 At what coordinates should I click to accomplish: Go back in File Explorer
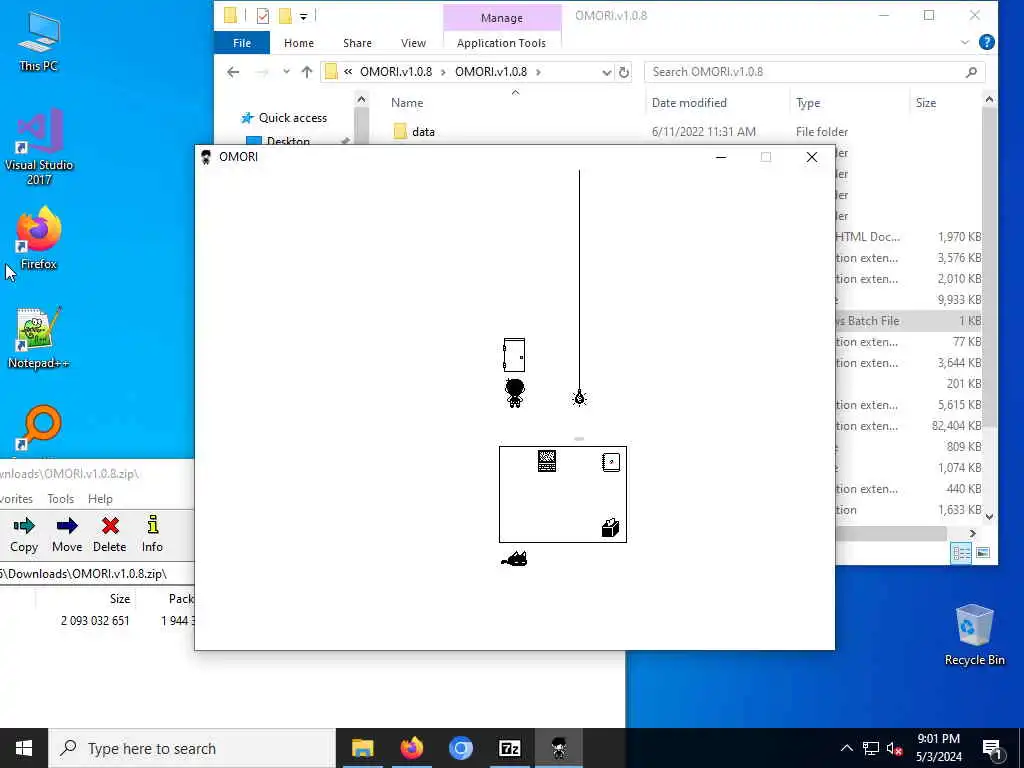233,72
